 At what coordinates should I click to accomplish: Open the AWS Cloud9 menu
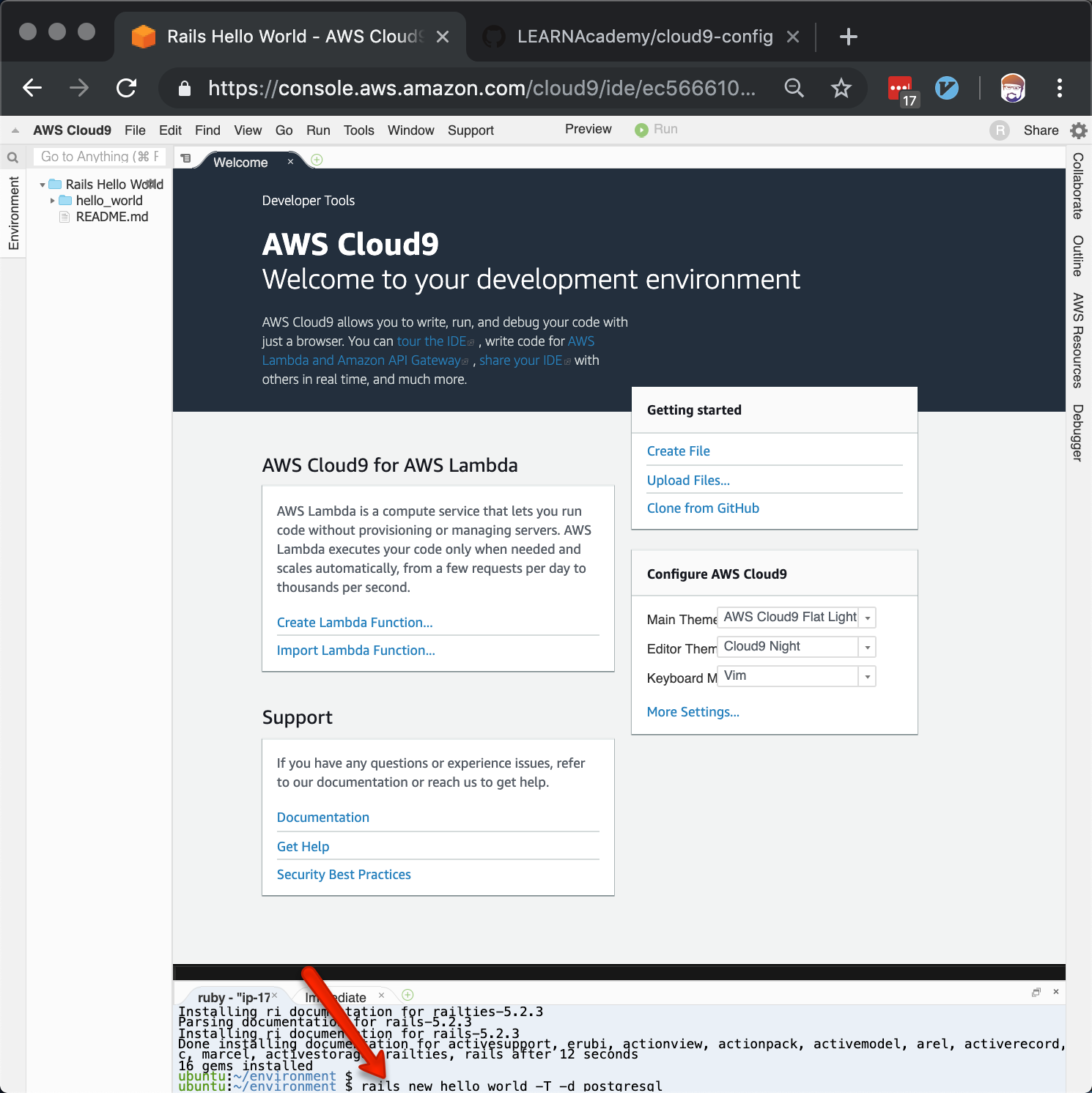(72, 130)
